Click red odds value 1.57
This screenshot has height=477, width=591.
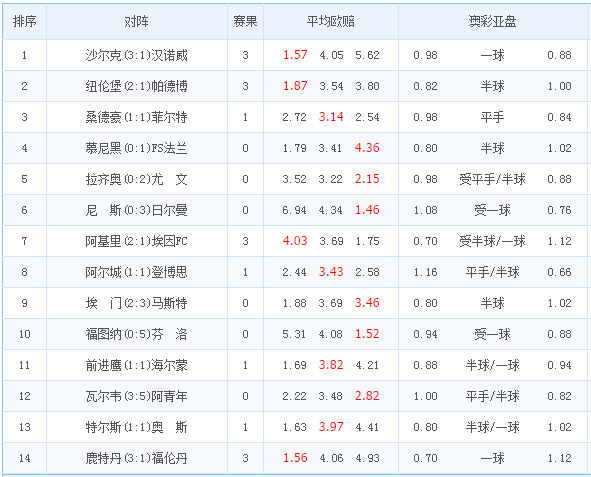(x=295, y=55)
